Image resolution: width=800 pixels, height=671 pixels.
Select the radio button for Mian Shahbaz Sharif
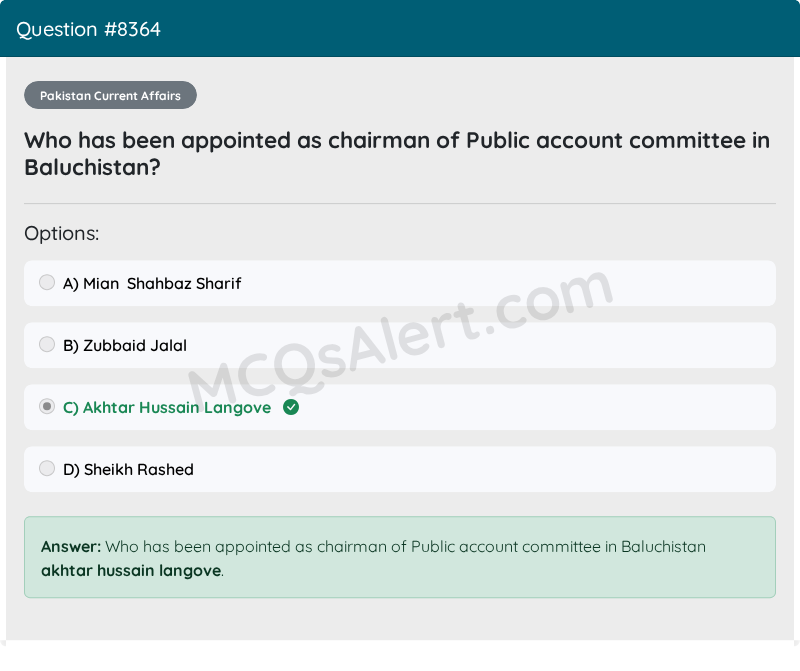coord(47,282)
